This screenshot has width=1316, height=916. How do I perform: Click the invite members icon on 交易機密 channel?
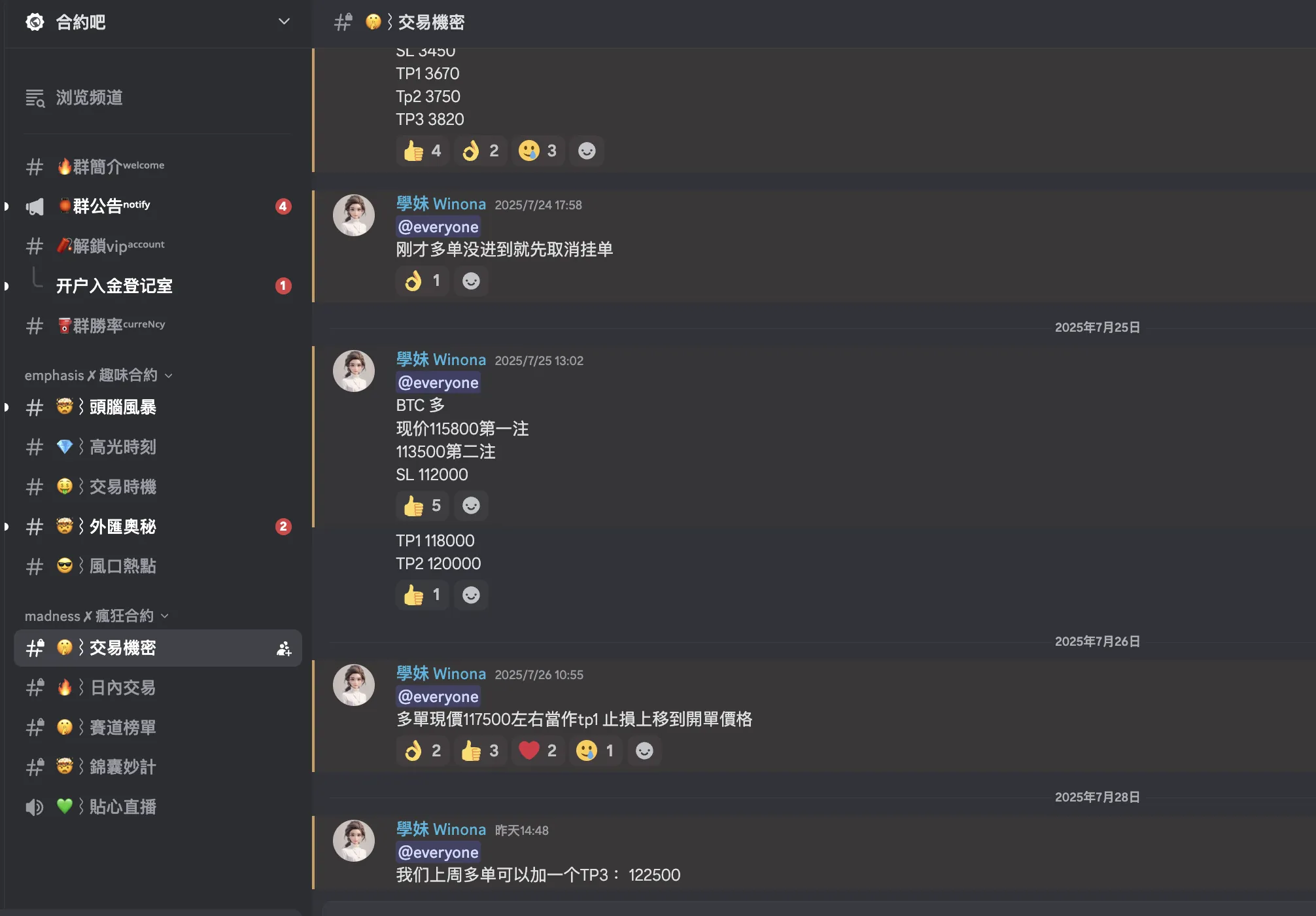pos(284,648)
